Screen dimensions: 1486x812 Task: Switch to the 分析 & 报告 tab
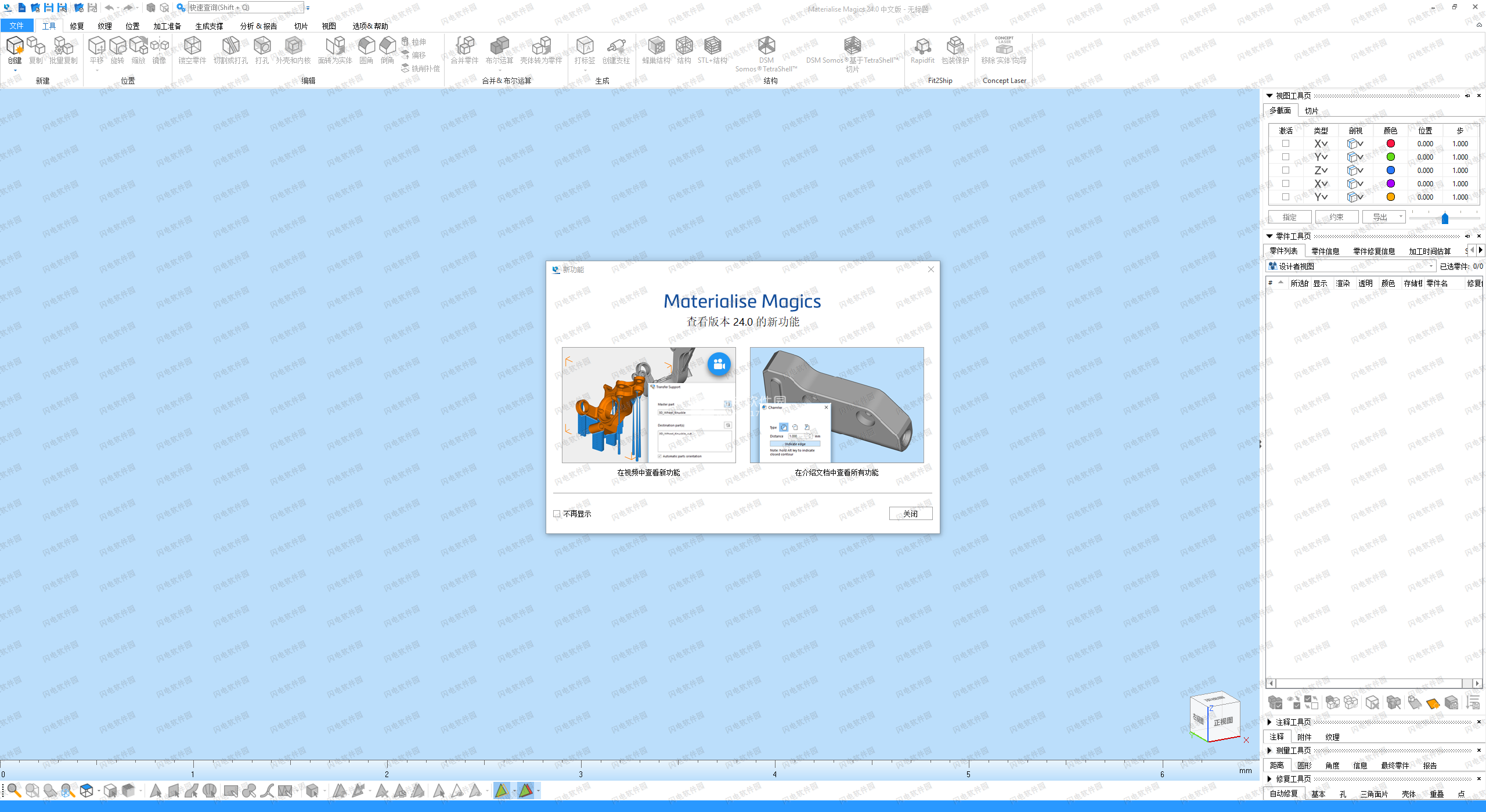tap(258, 26)
